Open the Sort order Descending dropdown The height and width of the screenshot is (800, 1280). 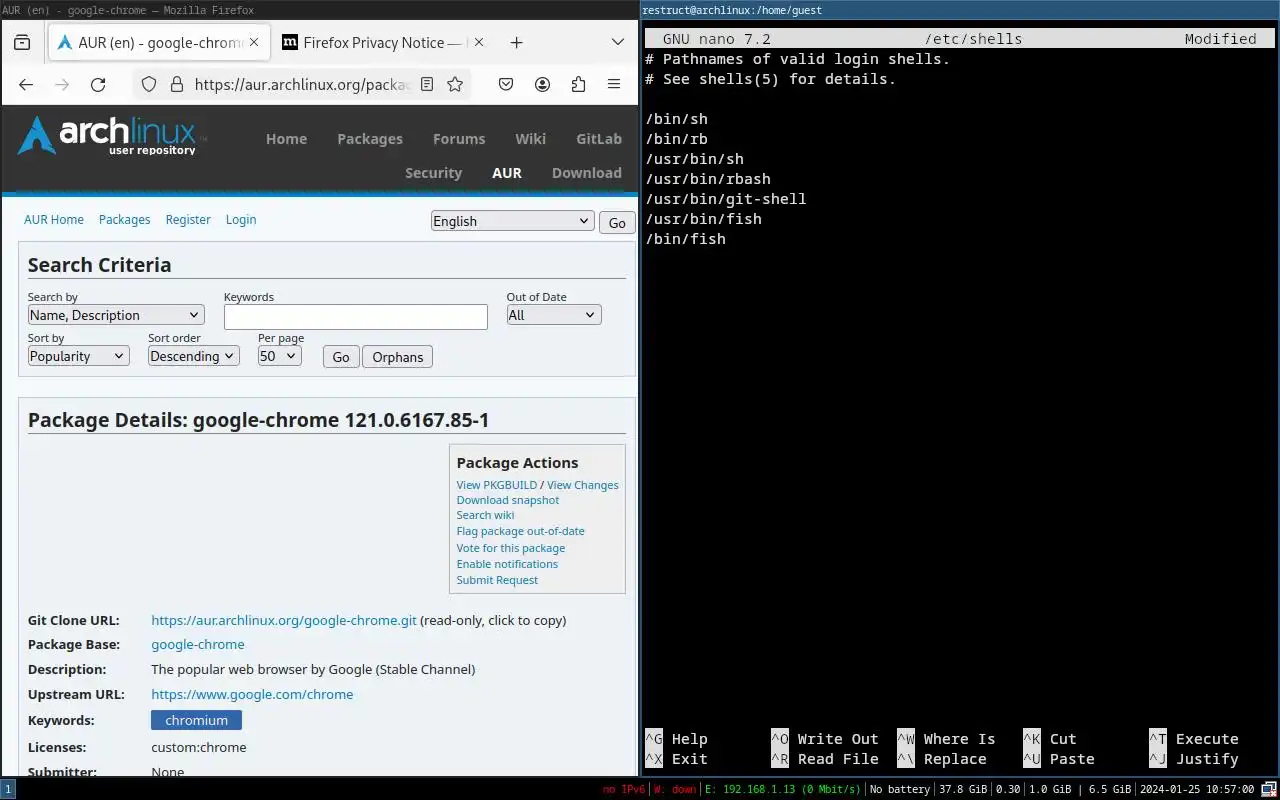pyautogui.click(x=194, y=356)
